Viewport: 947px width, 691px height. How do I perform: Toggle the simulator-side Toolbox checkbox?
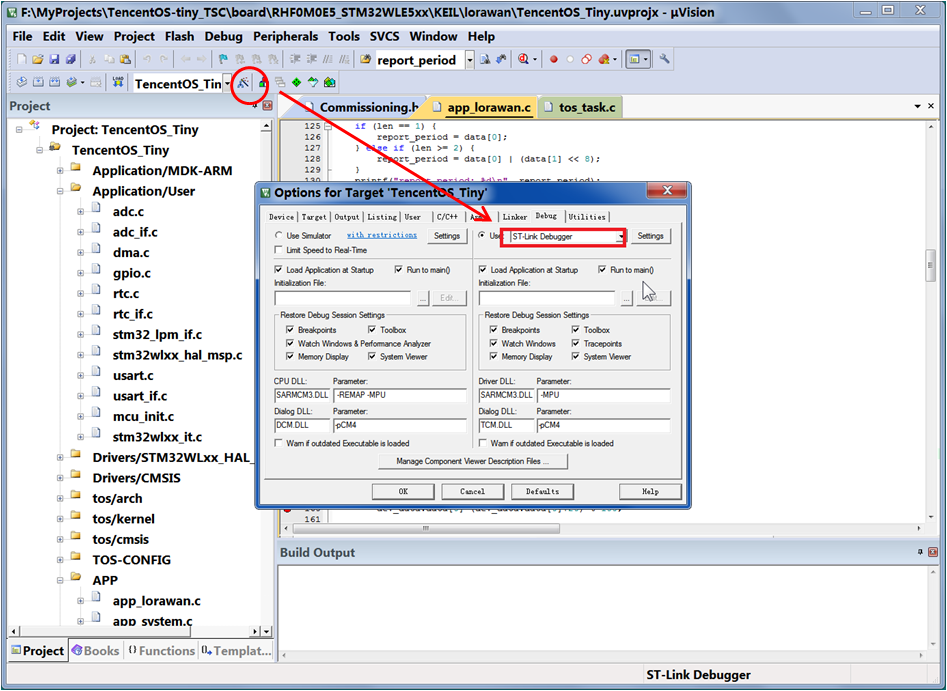(372, 330)
